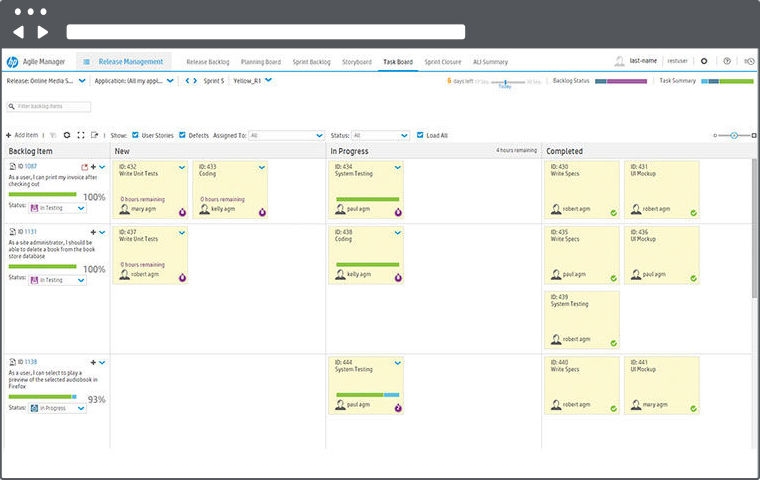Viewport: 760px width, 480px height.
Task: Adjust the card size zoom slider
Action: point(734,135)
